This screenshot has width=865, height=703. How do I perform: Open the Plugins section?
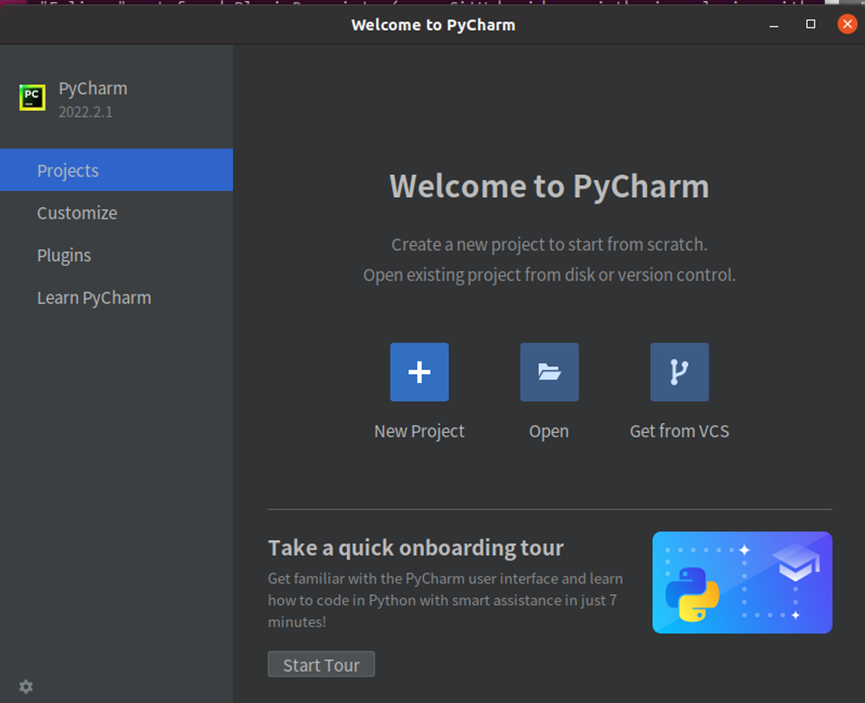(x=64, y=255)
